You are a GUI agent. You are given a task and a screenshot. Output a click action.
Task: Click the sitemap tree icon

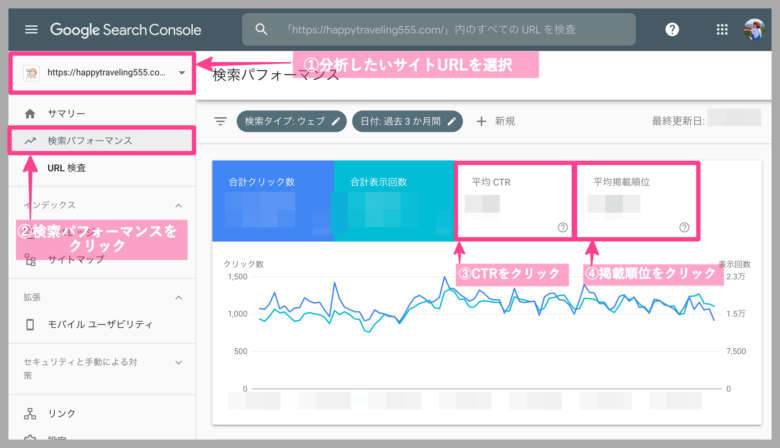[30, 260]
